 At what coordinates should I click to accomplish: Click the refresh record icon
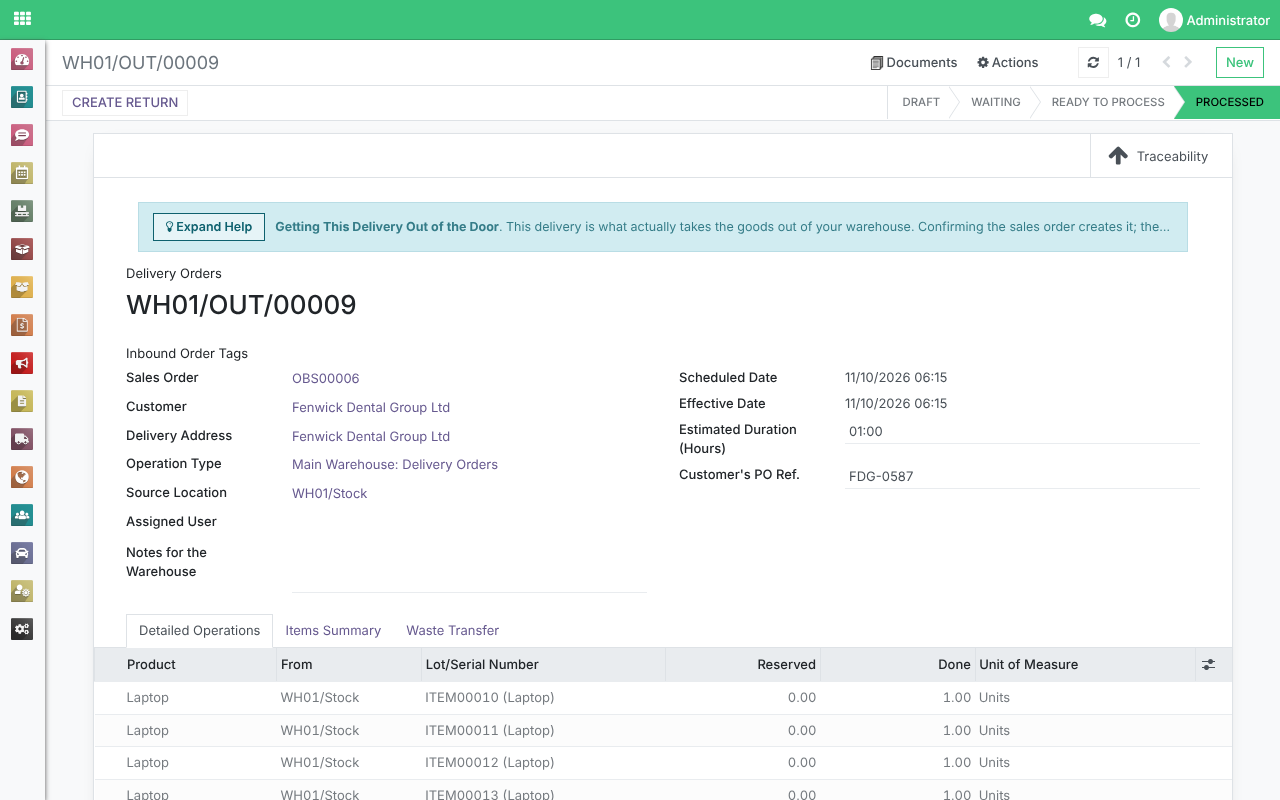1093,63
